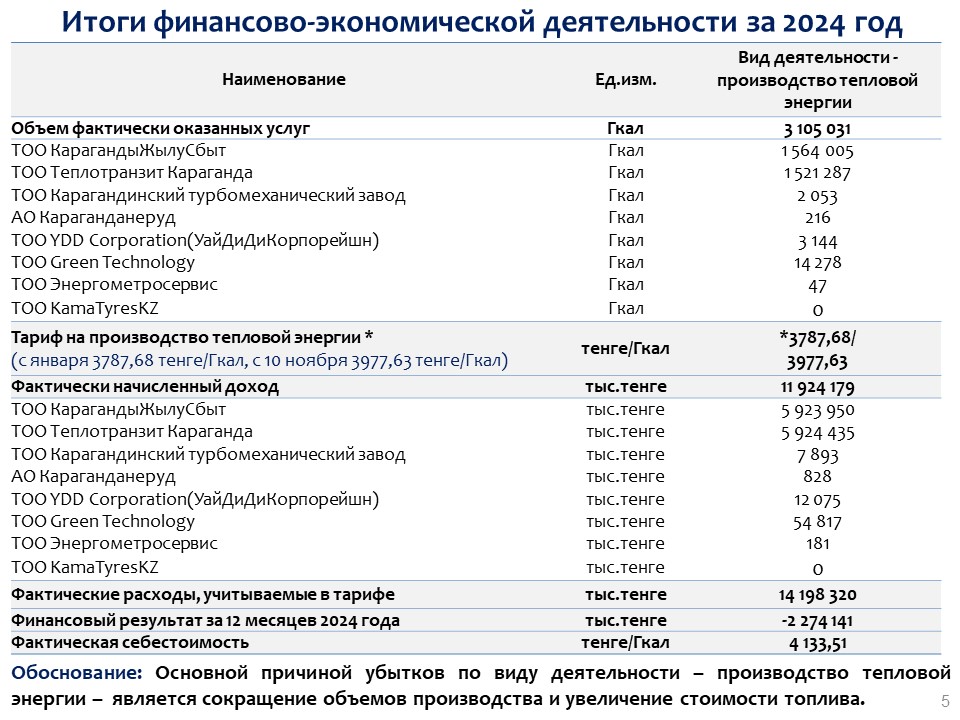This screenshot has width=960, height=720.
Task: Click the тыс.тенге value 7 893
Action: [817, 455]
